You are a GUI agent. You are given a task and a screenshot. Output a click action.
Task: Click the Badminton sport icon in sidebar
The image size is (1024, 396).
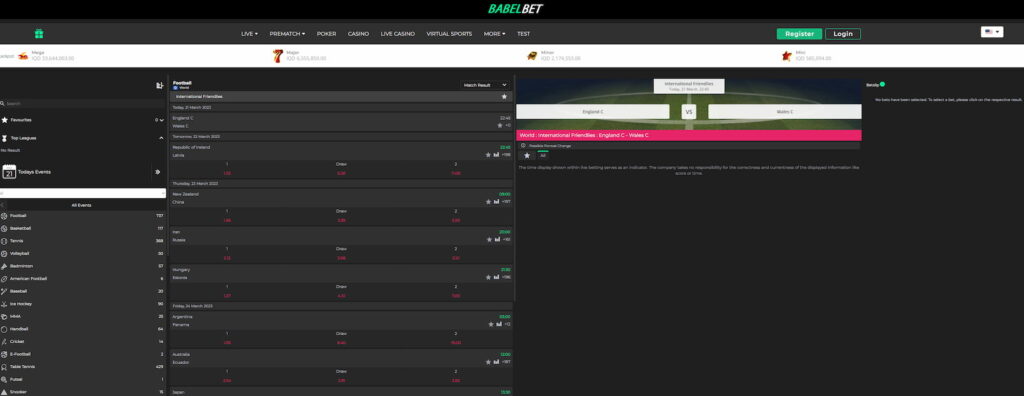pyautogui.click(x=4, y=266)
